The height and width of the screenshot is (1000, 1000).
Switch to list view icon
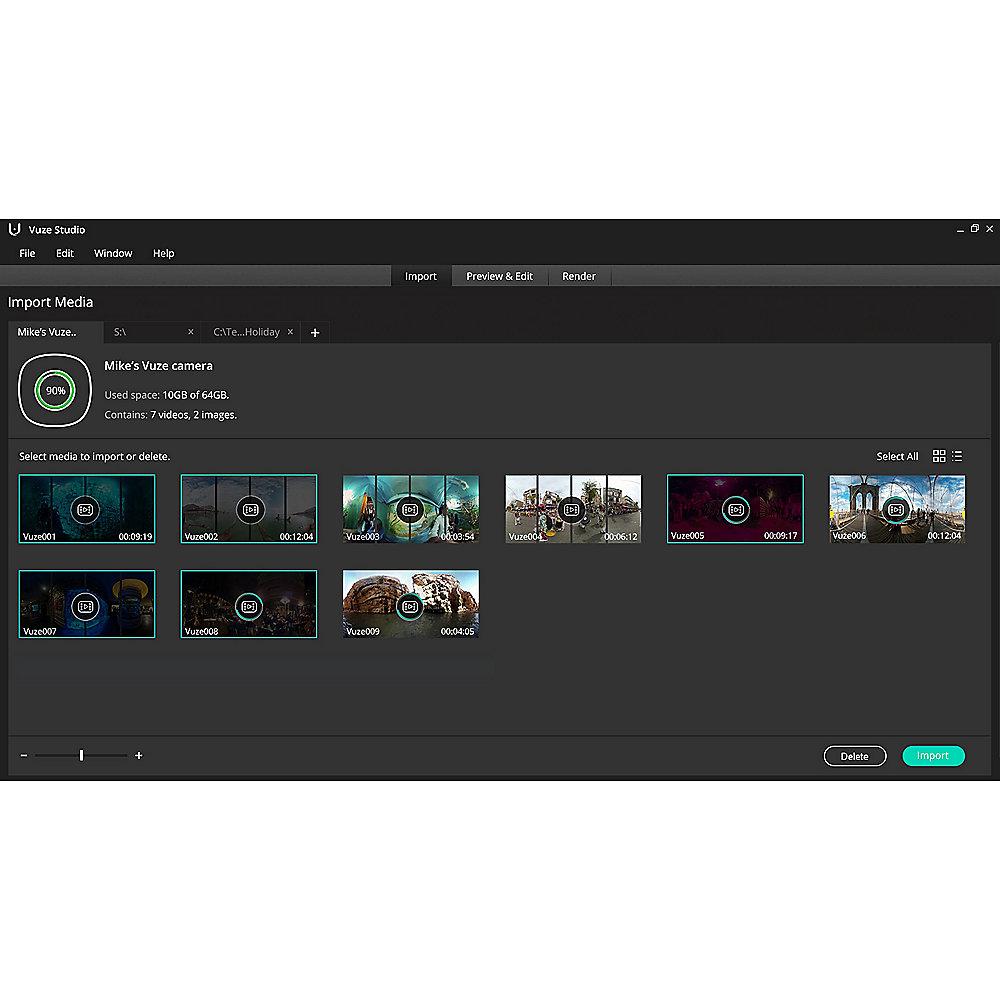(x=957, y=456)
